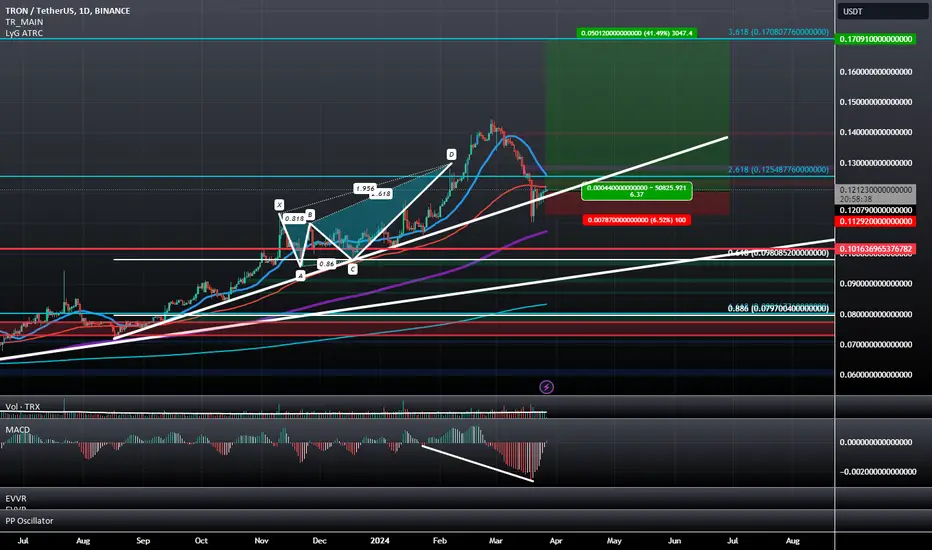Select the green profit target label 41.49%
932x550 pixels.
pyautogui.click(x=637, y=33)
